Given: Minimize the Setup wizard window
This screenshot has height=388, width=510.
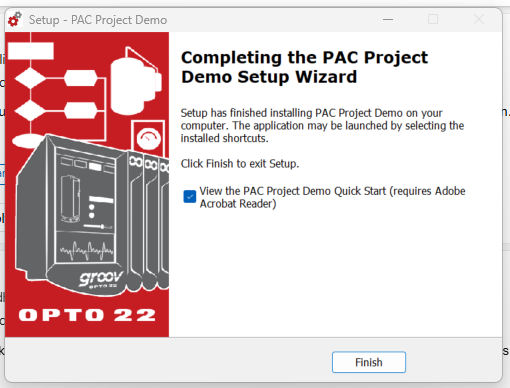Looking at the screenshot, I should click(388, 19).
